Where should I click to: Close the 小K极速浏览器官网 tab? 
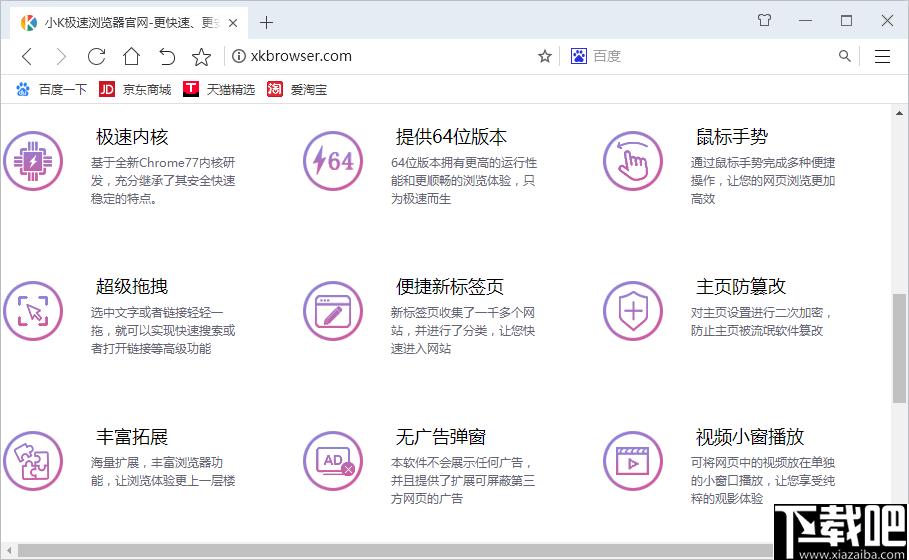click(233, 23)
